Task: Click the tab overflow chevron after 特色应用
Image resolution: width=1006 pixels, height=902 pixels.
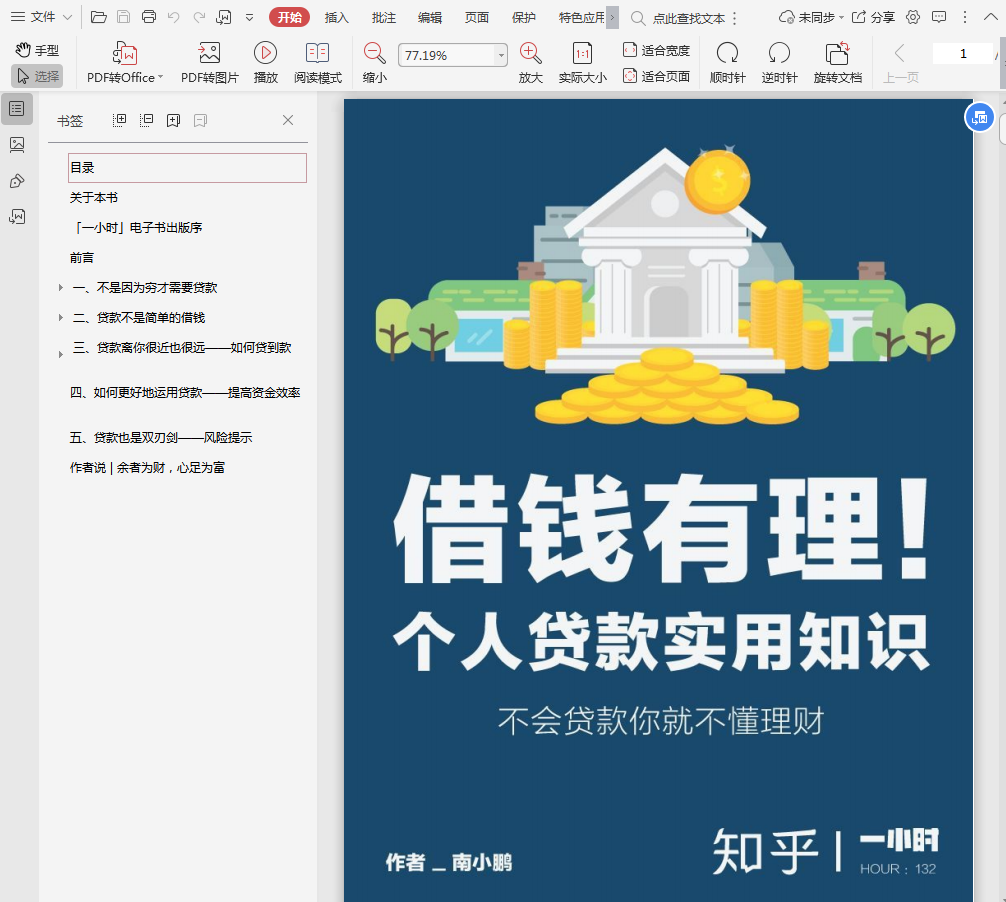Action: (613, 18)
